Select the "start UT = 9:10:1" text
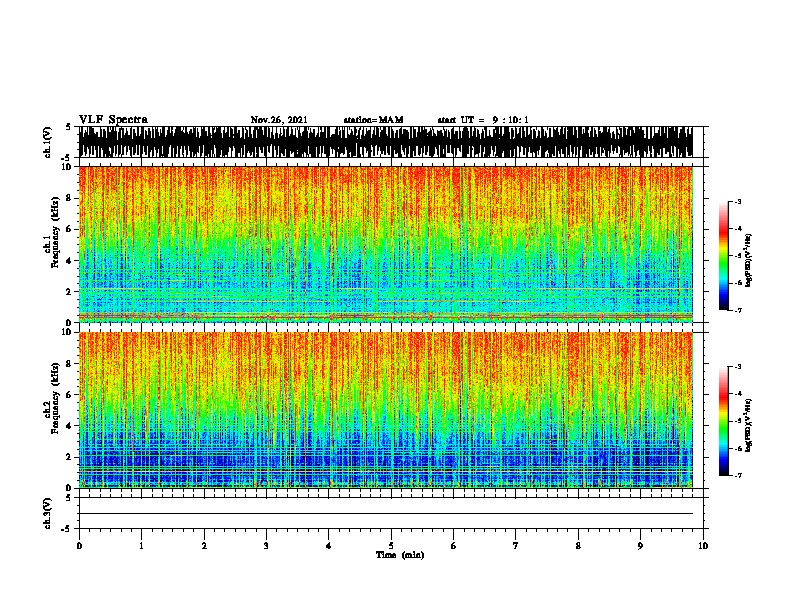The image size is (792, 612). 483,120
